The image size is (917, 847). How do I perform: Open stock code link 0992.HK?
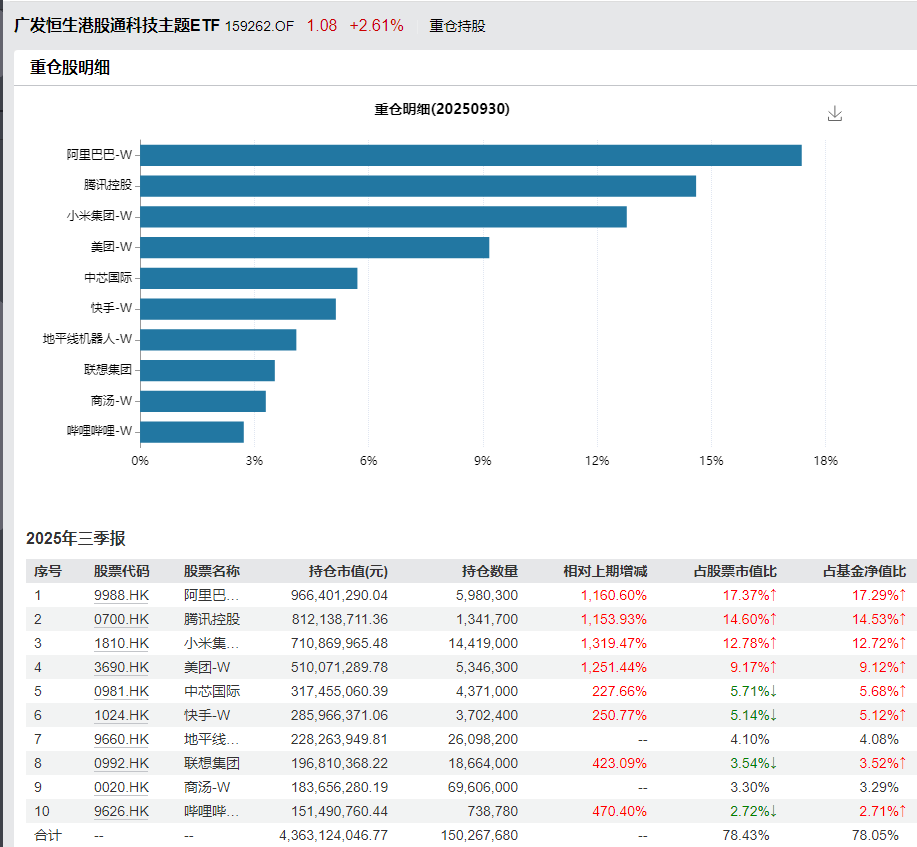[122, 763]
